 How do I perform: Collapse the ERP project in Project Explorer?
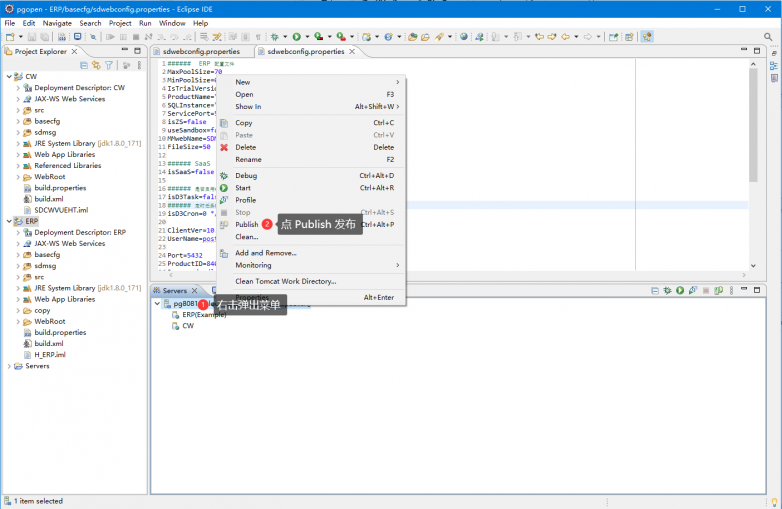pos(10,221)
